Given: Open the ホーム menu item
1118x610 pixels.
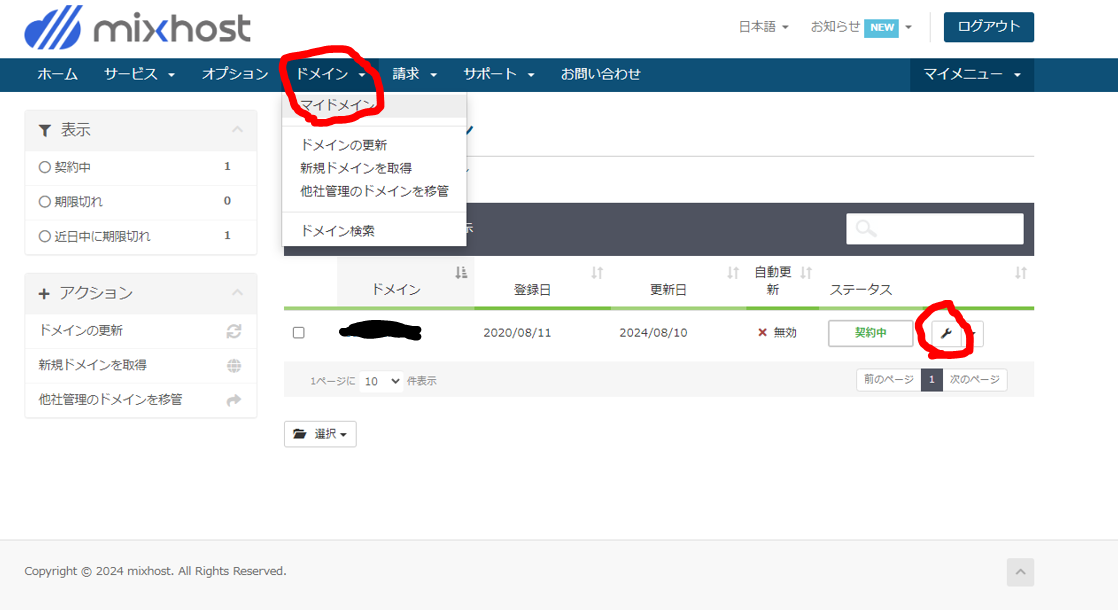Looking at the screenshot, I should (58, 75).
